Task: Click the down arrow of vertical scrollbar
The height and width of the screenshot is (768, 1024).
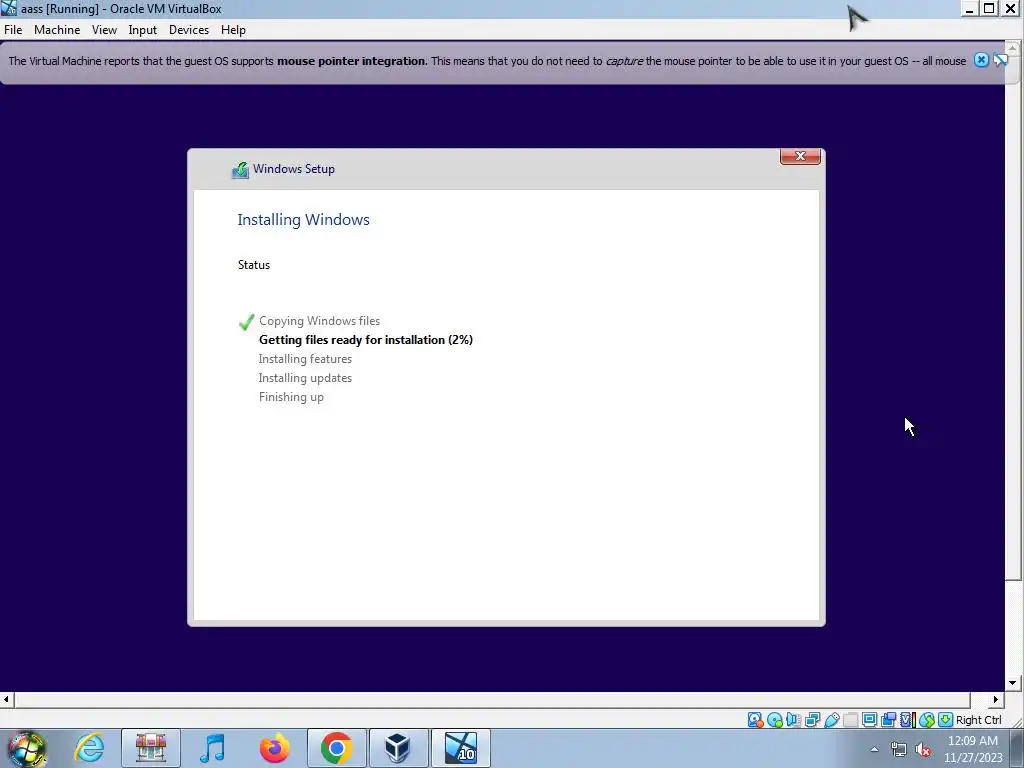Action: tap(1013, 683)
